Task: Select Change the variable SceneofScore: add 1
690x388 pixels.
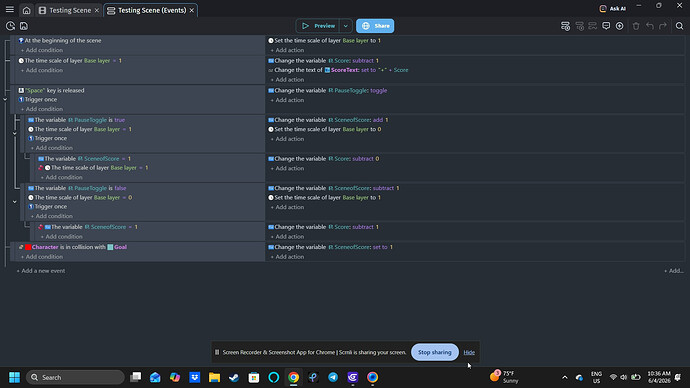Action: (x=328, y=120)
